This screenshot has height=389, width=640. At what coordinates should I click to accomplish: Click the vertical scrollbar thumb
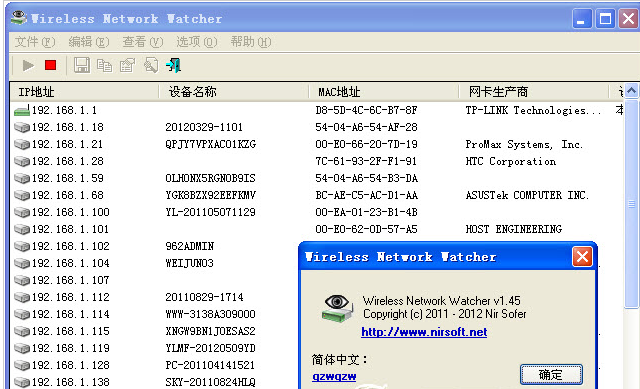point(631,203)
